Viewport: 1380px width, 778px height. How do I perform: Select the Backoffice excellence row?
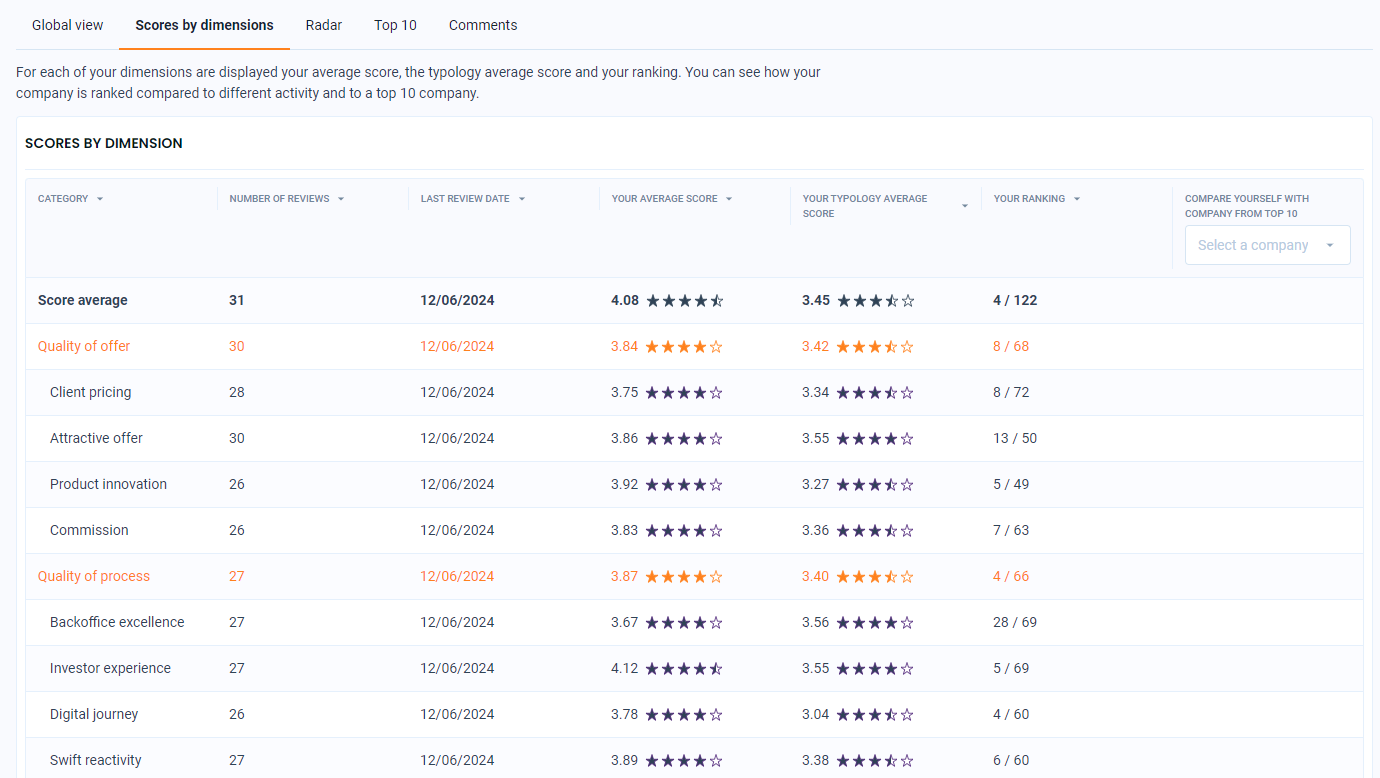(x=694, y=622)
